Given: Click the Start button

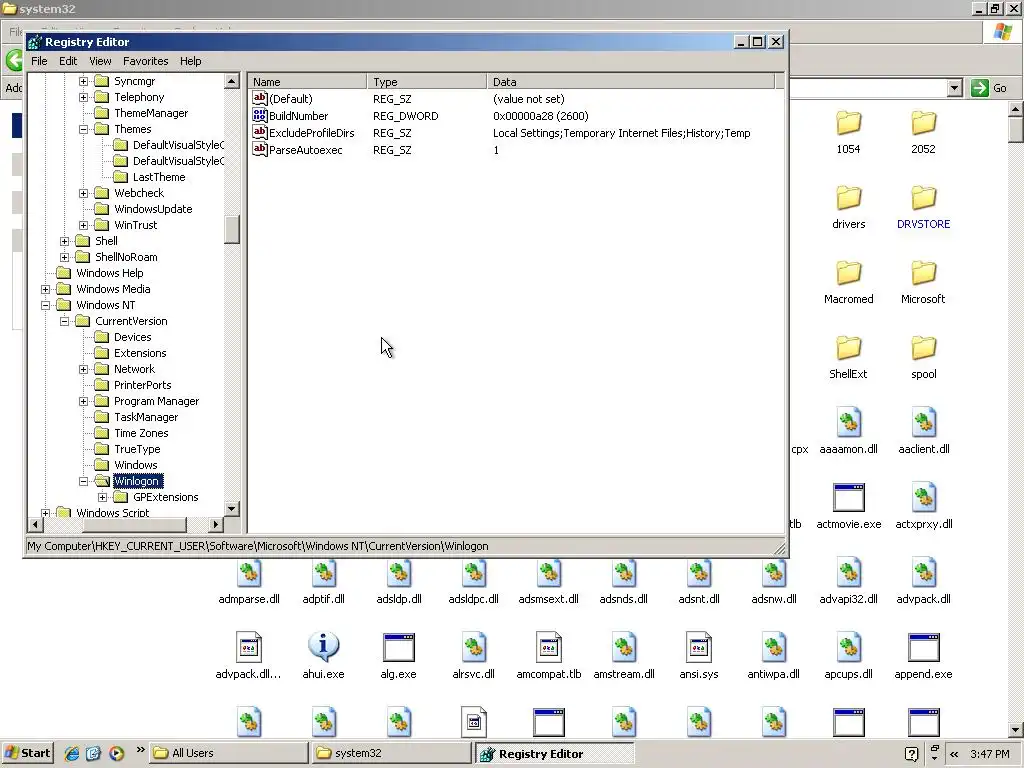Looking at the screenshot, I should coord(27,753).
